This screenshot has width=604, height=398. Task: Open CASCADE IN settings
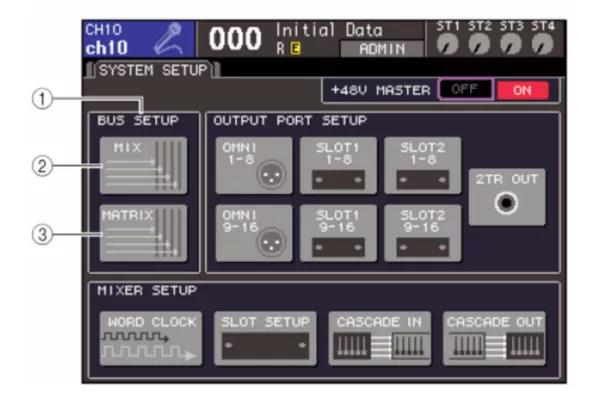click(x=380, y=338)
